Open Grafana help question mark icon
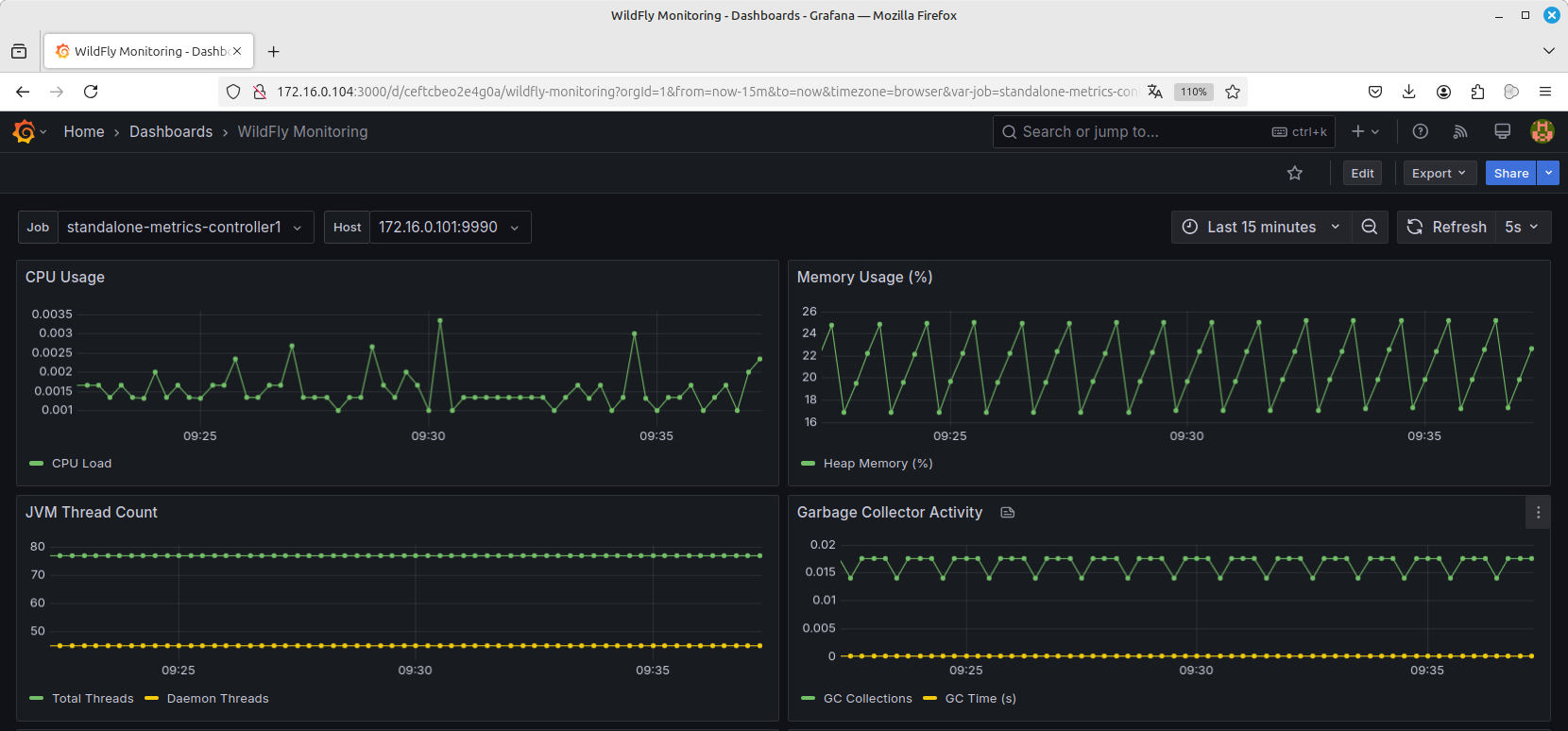The height and width of the screenshot is (731, 1568). tap(1420, 131)
